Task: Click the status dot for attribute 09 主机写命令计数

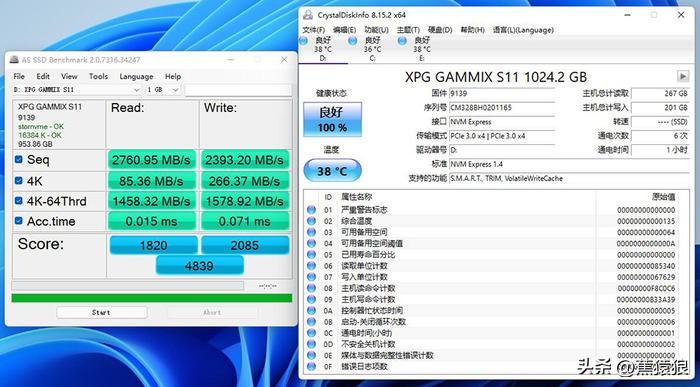Action: pos(311,299)
